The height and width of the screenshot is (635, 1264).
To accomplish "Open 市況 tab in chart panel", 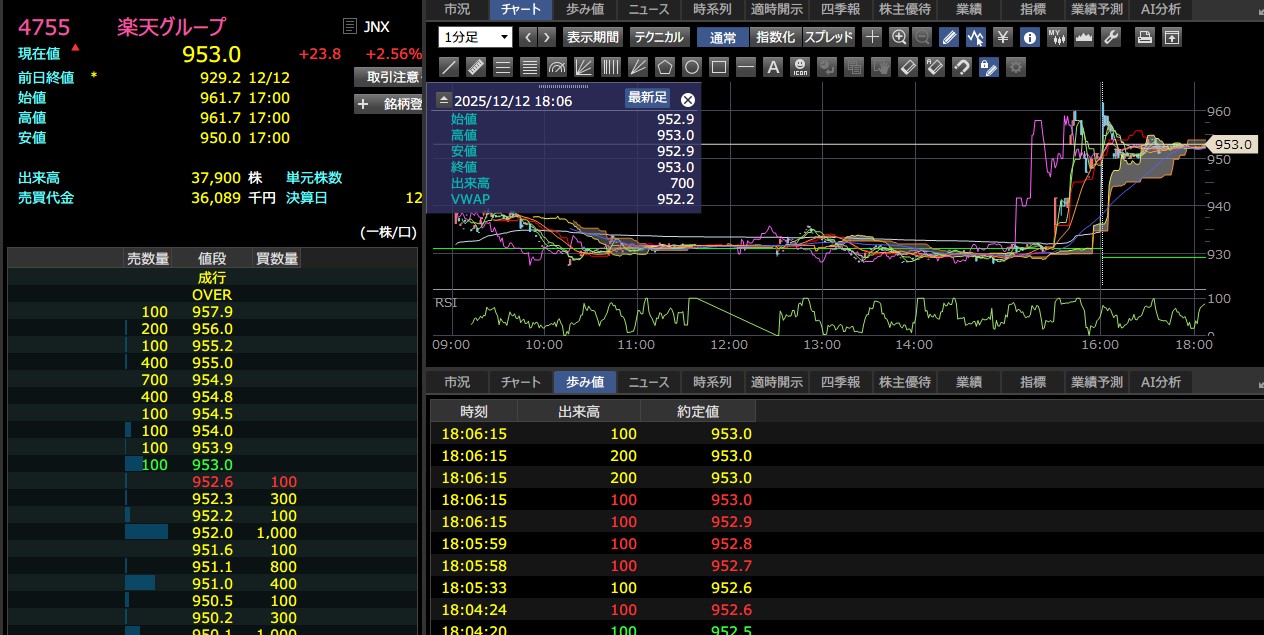I will [x=457, y=9].
